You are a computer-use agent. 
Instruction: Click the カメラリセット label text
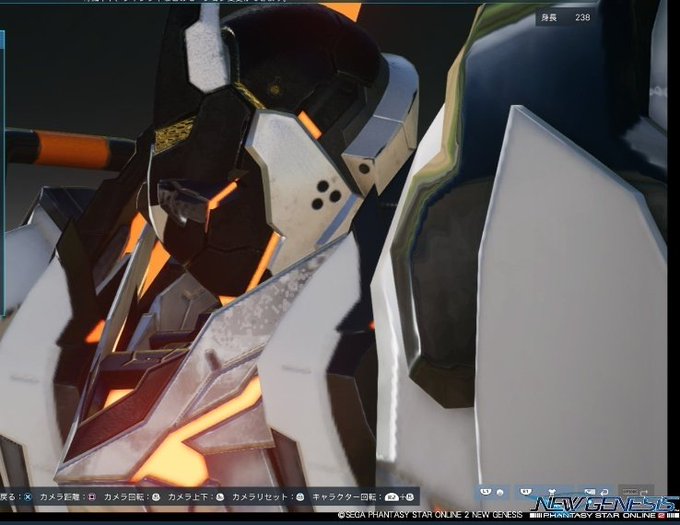click(x=260, y=497)
